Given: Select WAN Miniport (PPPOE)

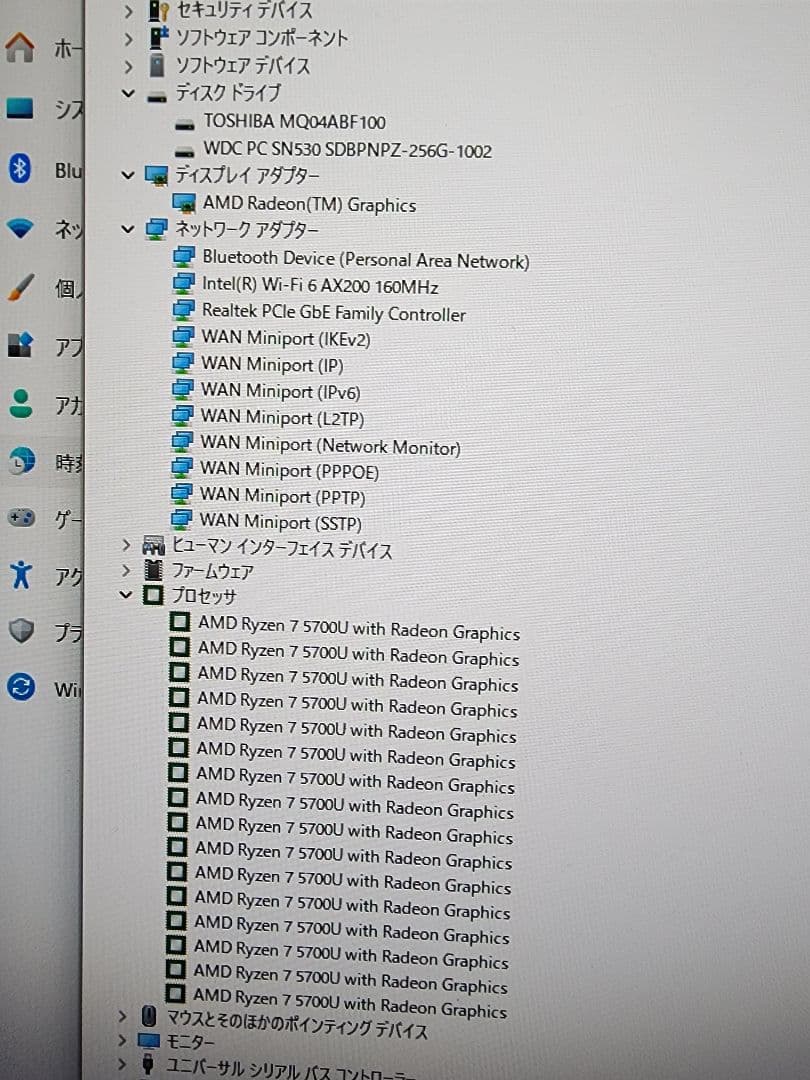Looking at the screenshot, I should coord(289,470).
